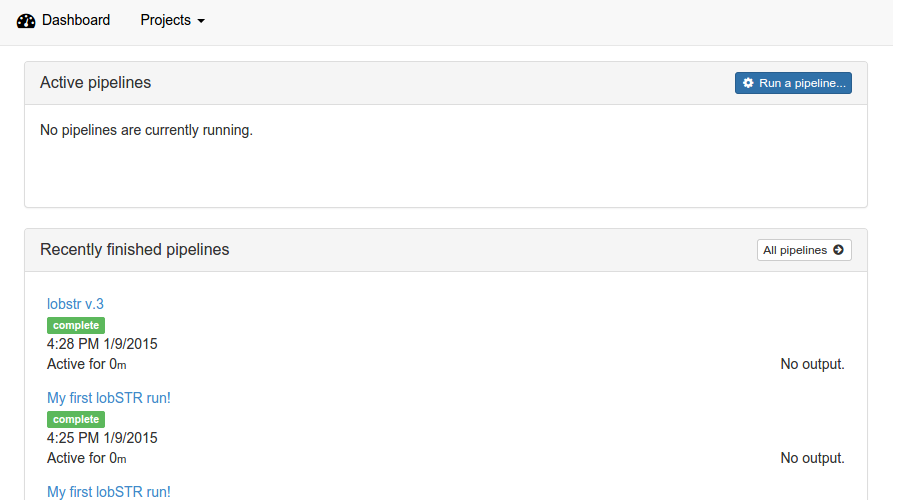The width and height of the screenshot is (900, 500).
Task: Click the Active pipelines panel heading
Action: pyautogui.click(x=95, y=83)
